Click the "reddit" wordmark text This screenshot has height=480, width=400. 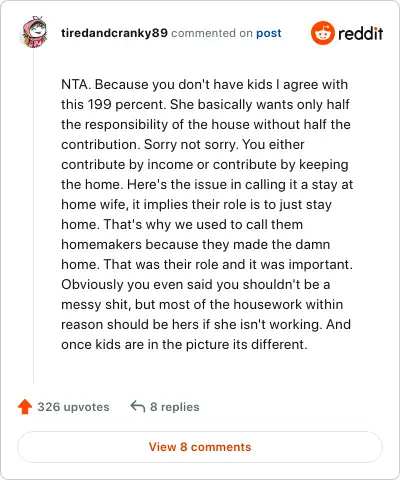(360, 33)
